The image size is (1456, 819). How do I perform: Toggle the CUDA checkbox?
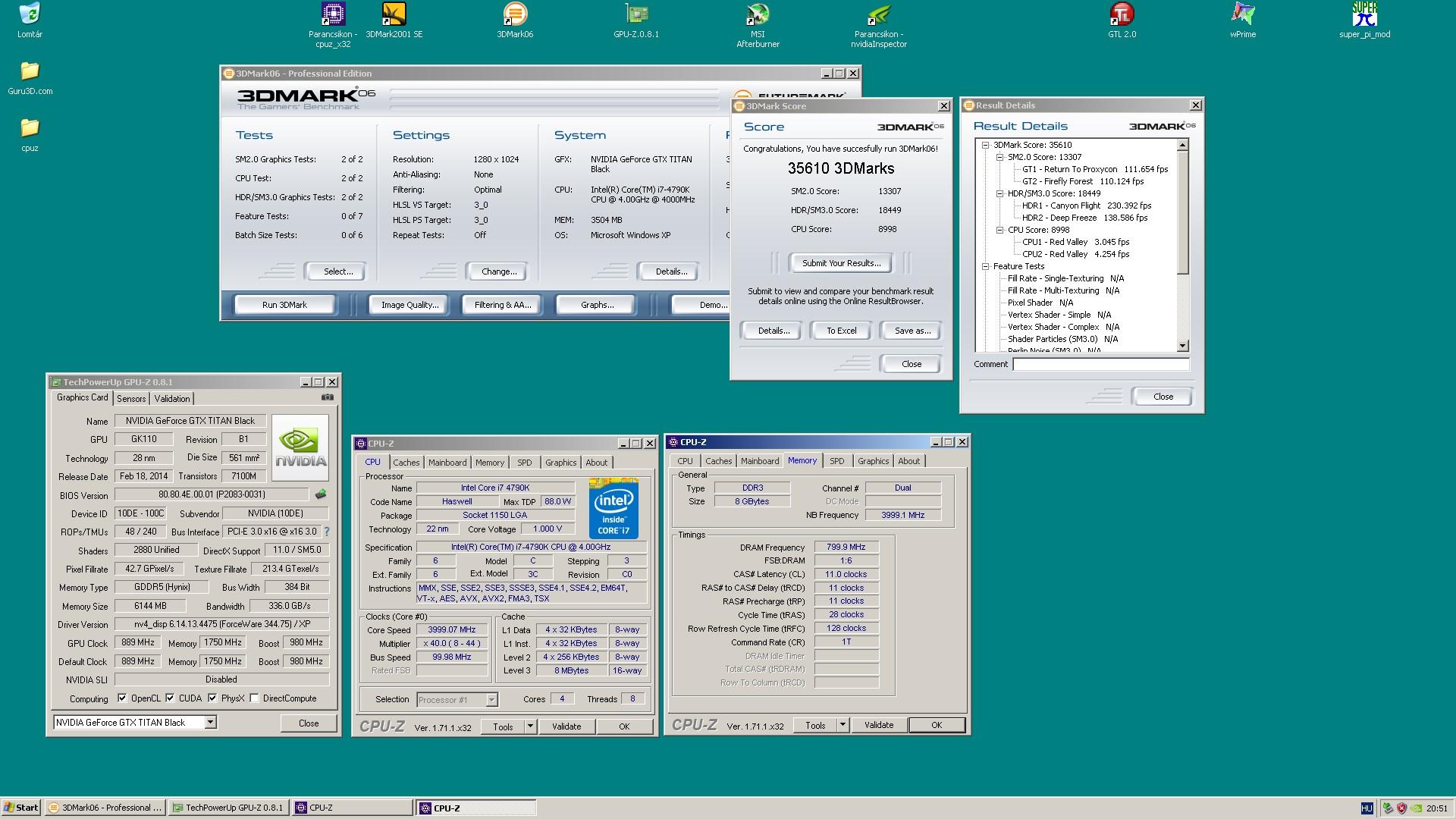pyautogui.click(x=170, y=698)
